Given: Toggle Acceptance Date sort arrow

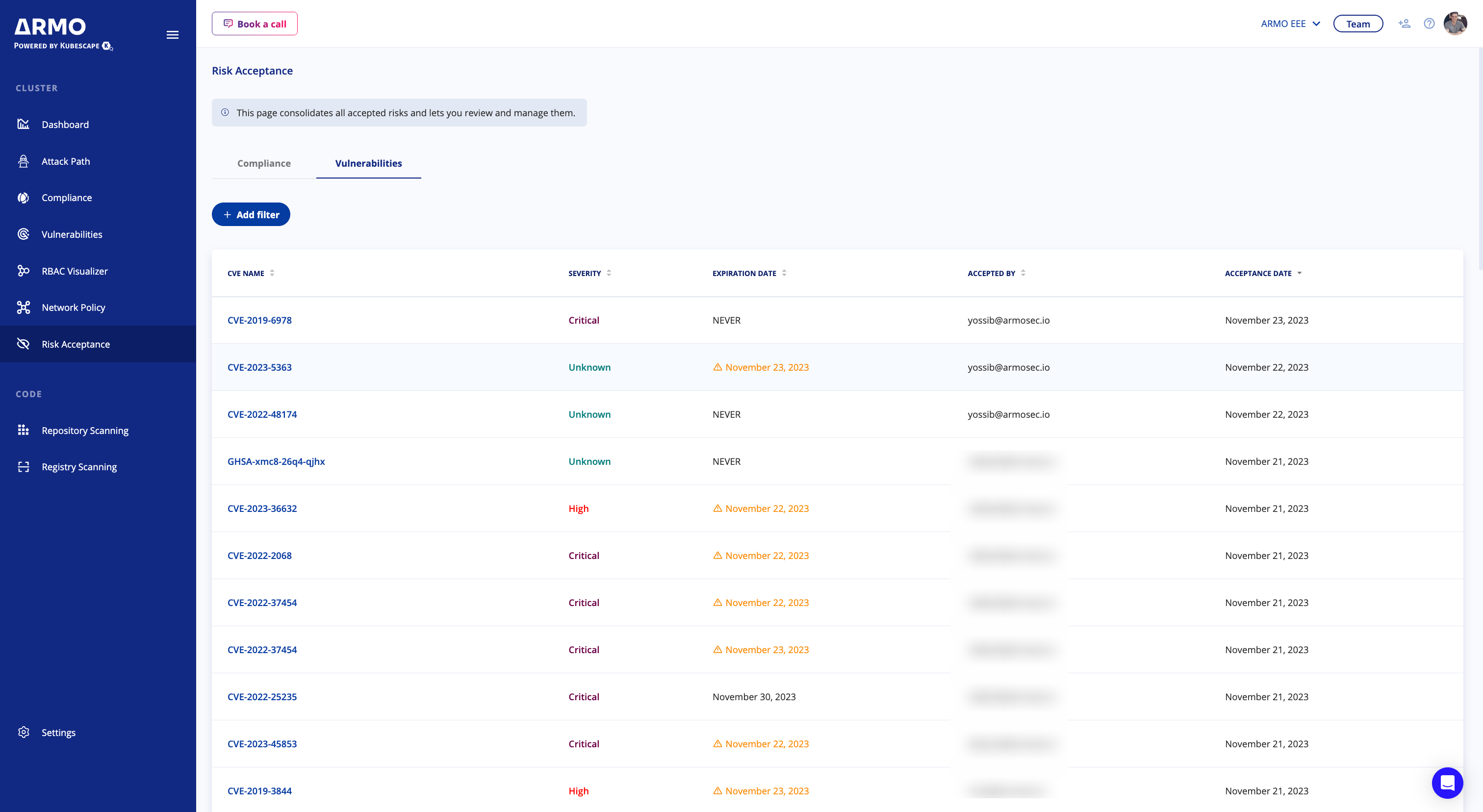Looking at the screenshot, I should point(1300,273).
